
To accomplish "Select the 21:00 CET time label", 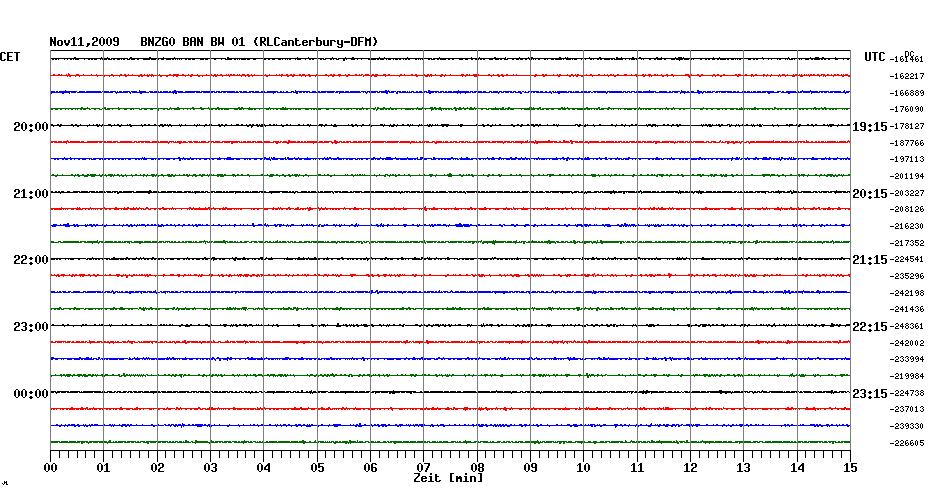I will pos(30,193).
